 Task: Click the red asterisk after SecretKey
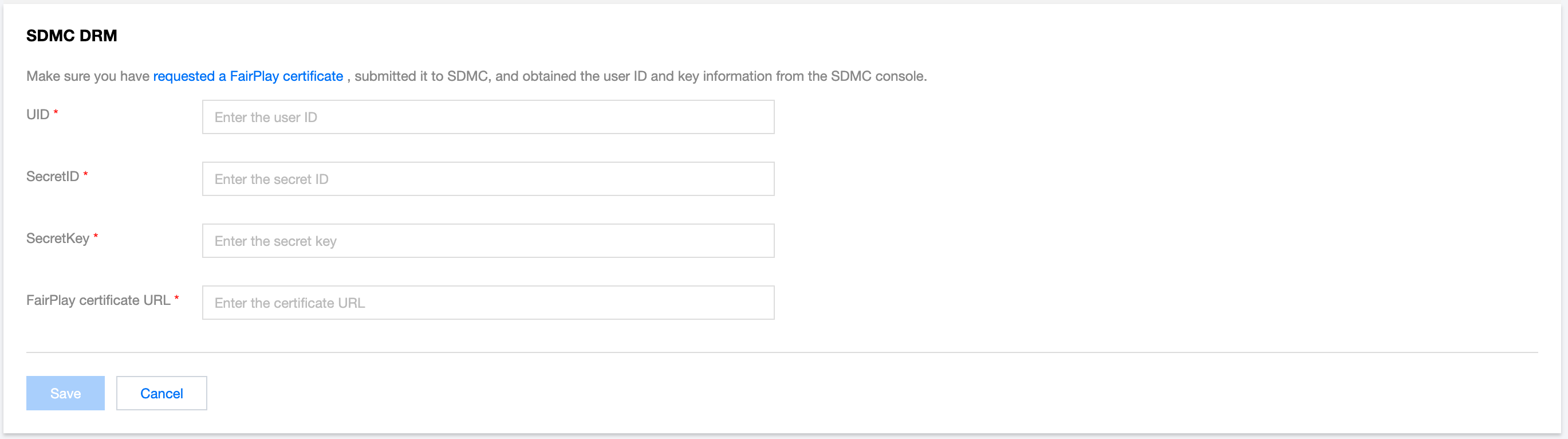tap(96, 236)
